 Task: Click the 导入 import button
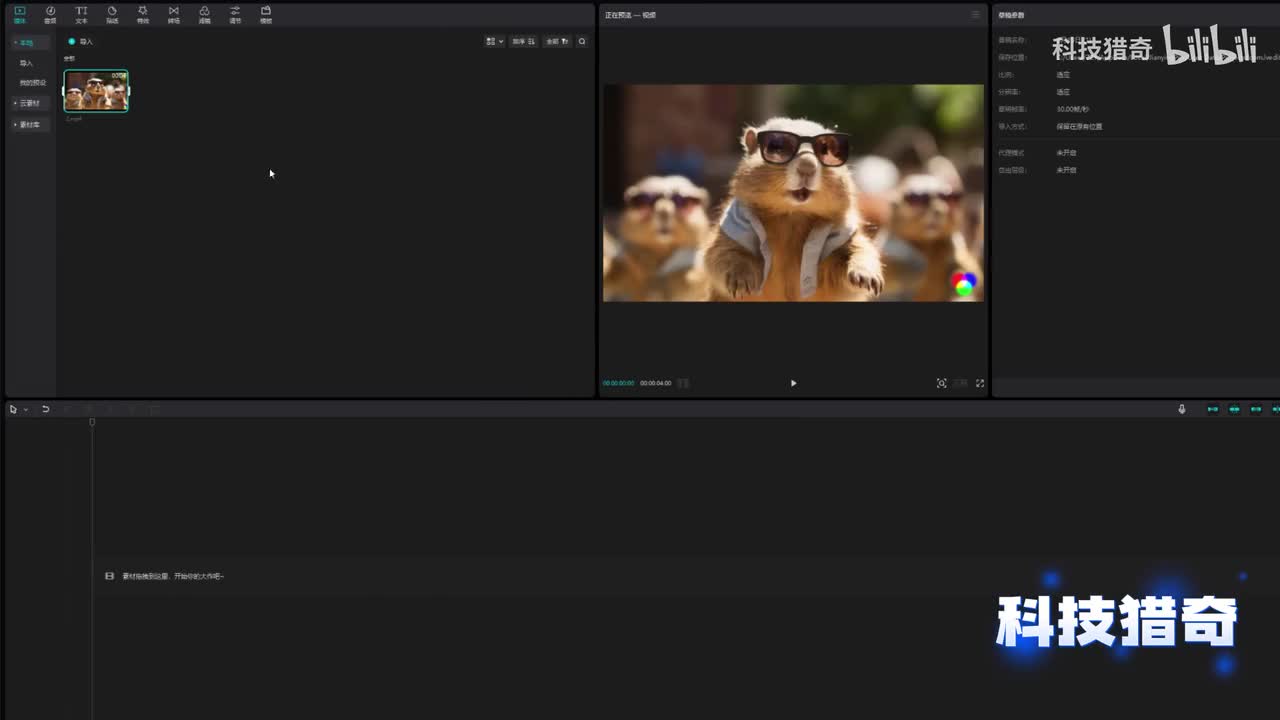point(81,42)
